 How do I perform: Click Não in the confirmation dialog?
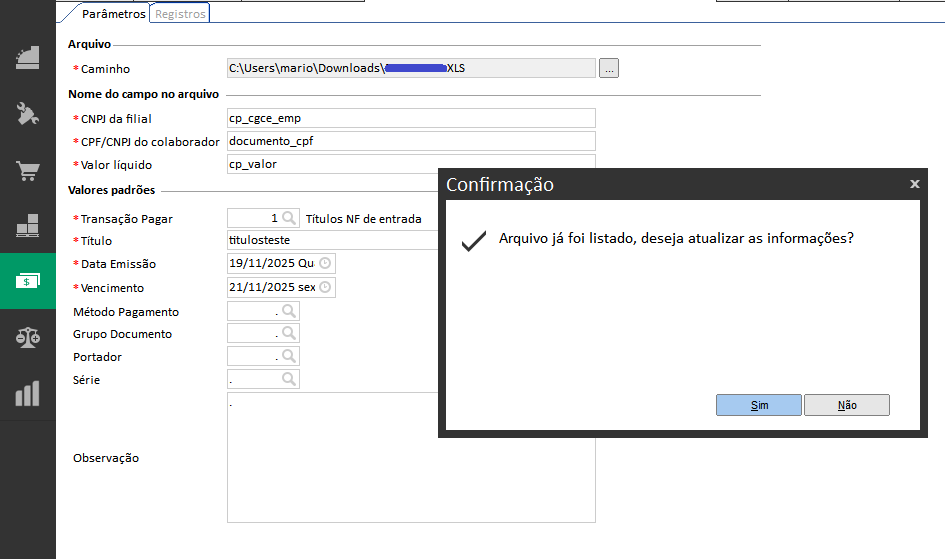[847, 405]
